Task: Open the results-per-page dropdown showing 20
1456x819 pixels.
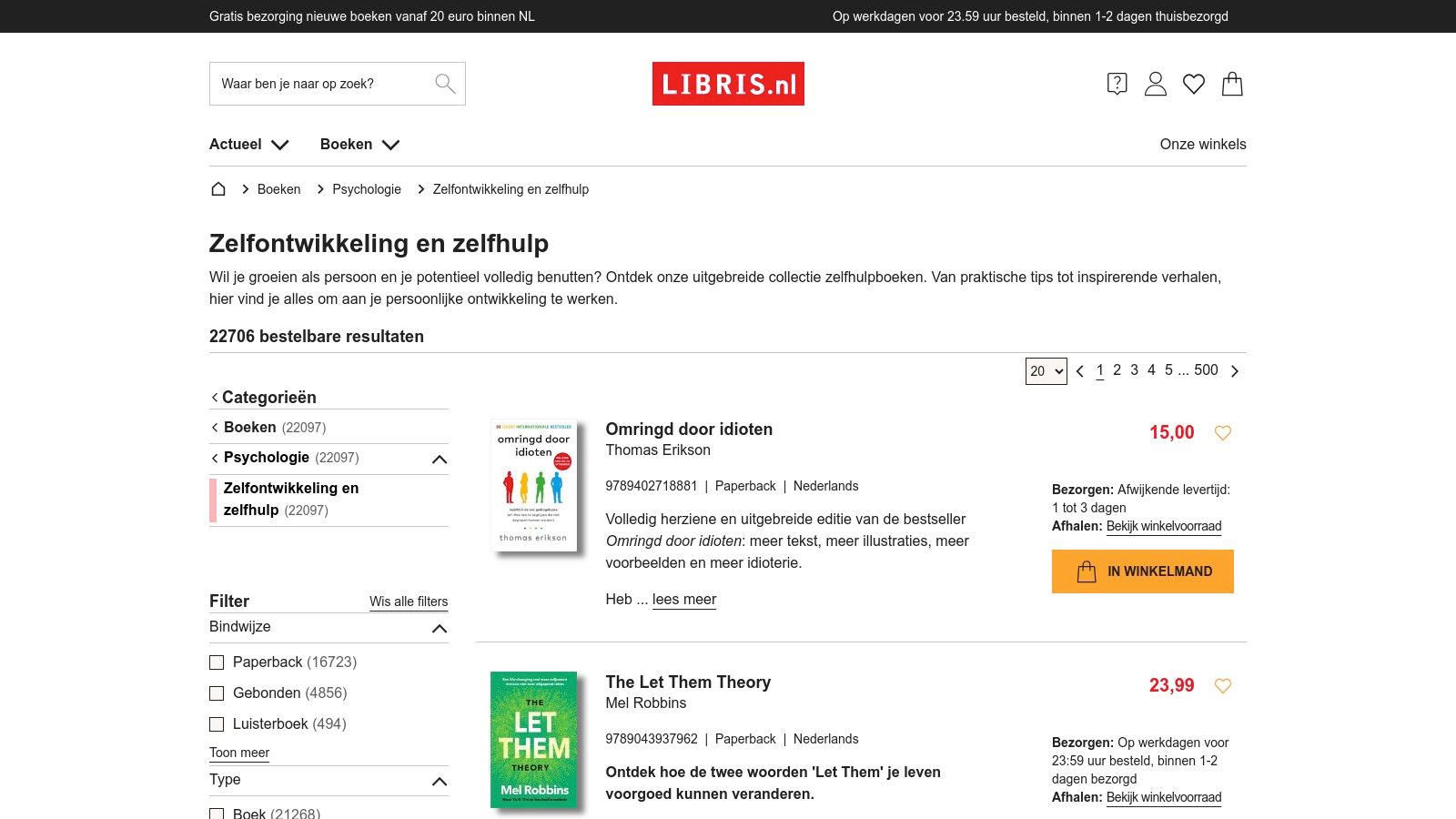Action: [x=1046, y=371]
